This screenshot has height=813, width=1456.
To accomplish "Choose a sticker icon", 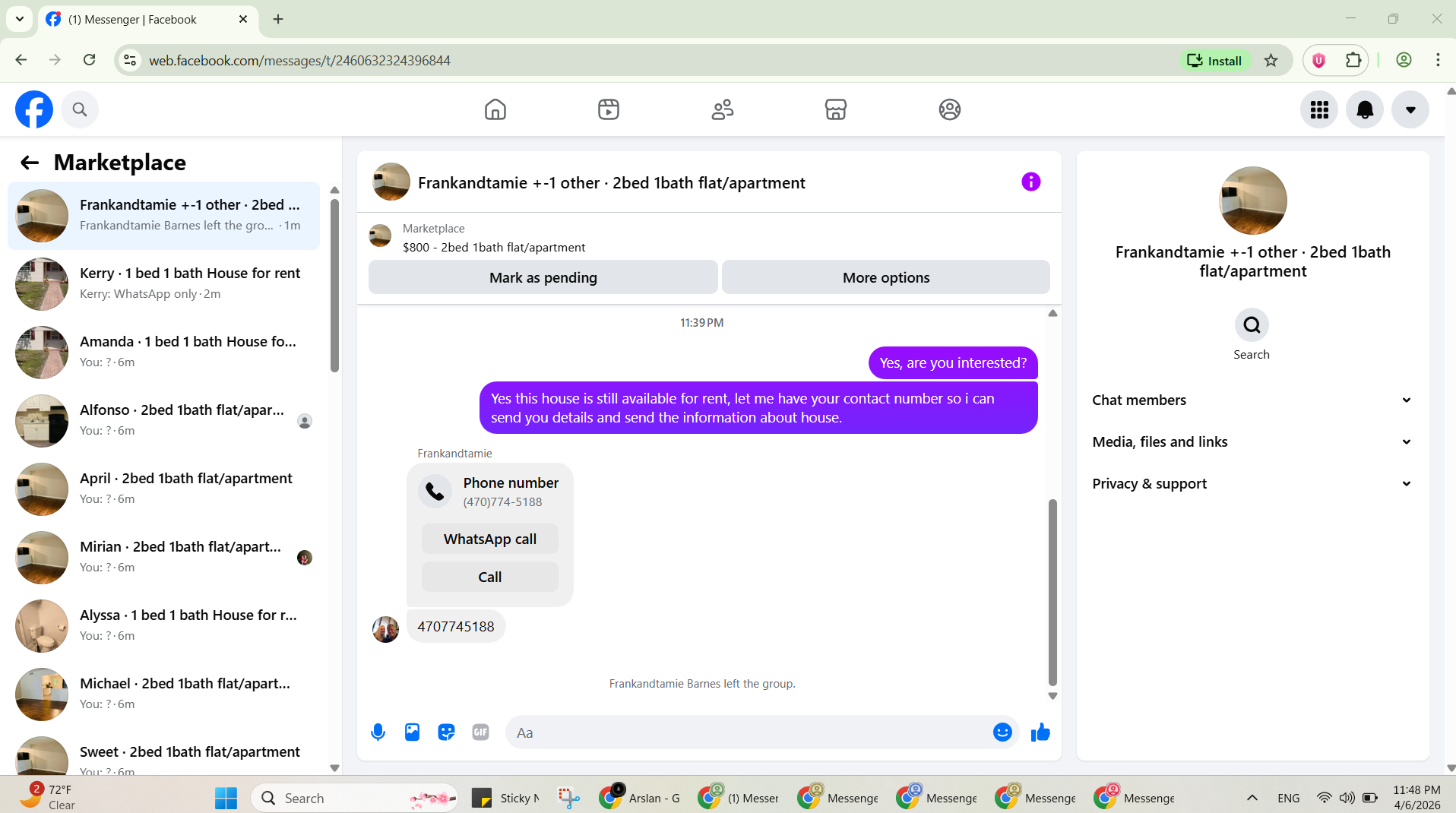I will pyautogui.click(x=446, y=732).
